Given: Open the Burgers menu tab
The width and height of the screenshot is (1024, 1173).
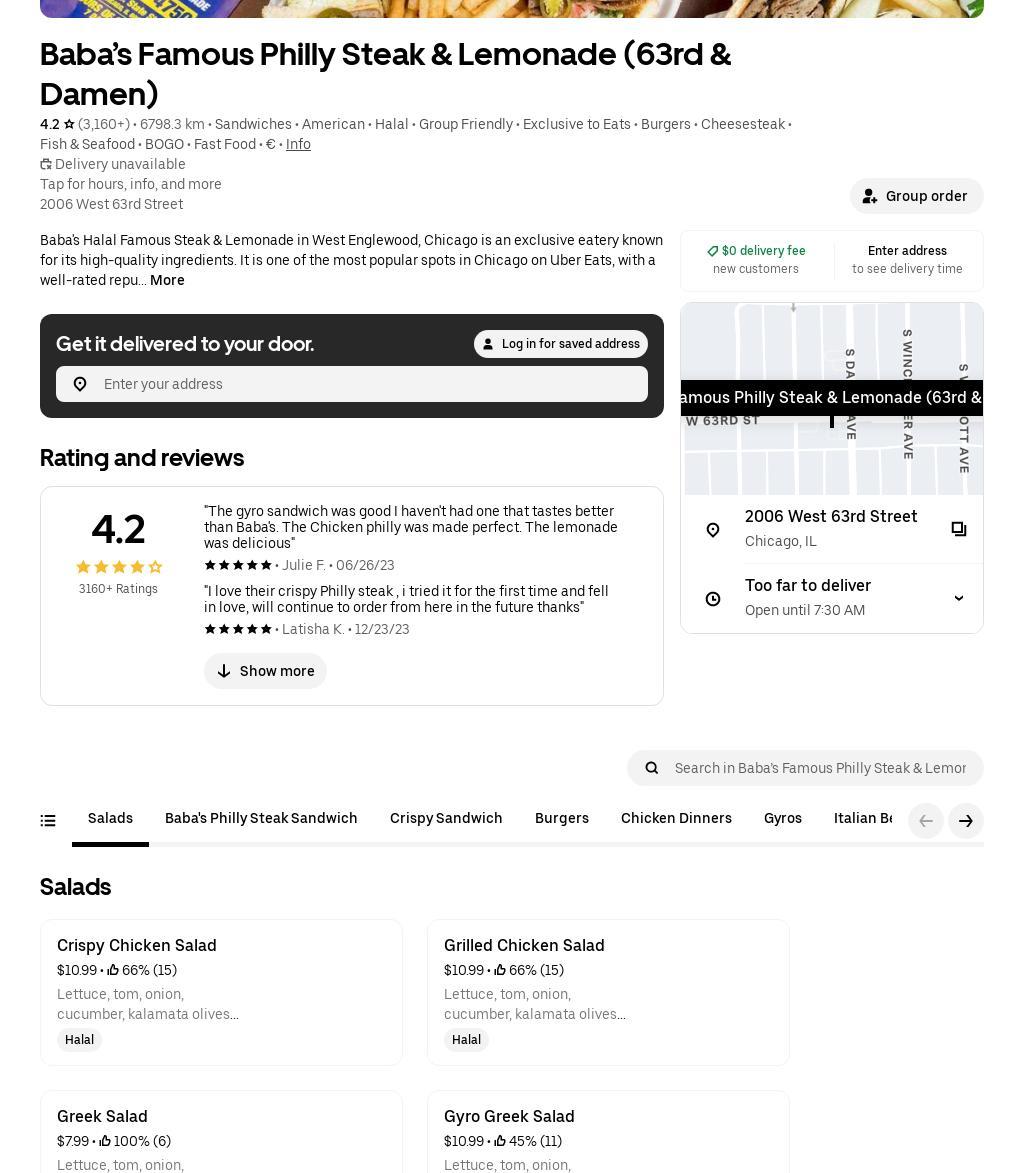Looking at the screenshot, I should pyautogui.click(x=562, y=818).
